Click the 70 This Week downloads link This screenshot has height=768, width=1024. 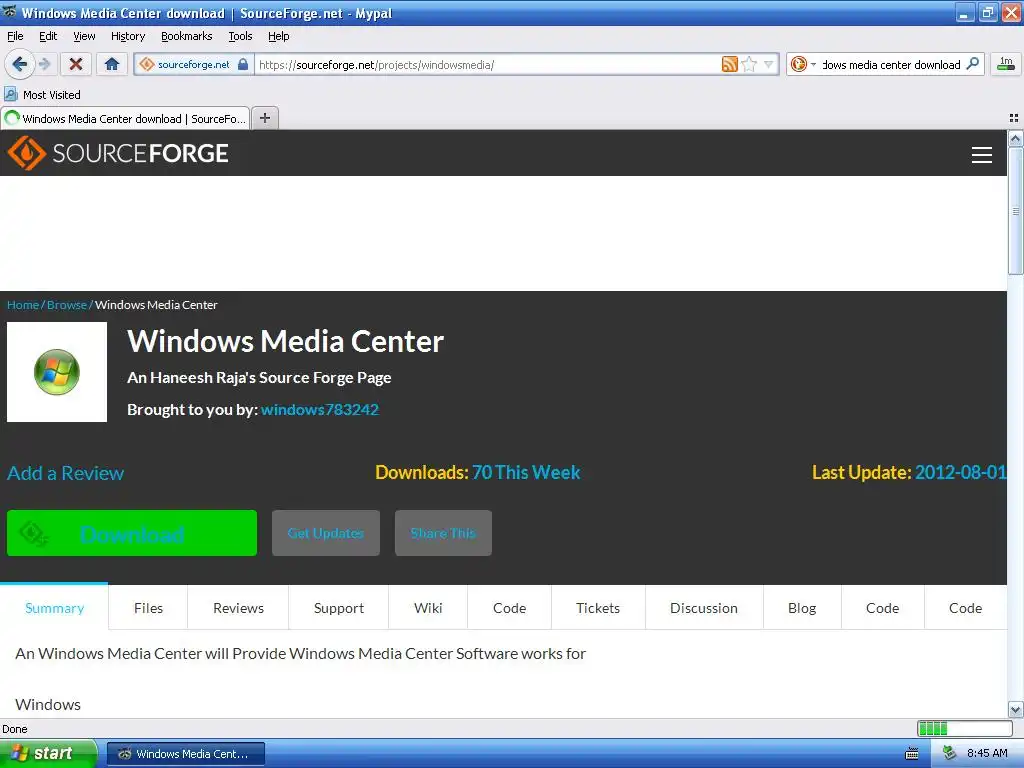[x=526, y=472]
